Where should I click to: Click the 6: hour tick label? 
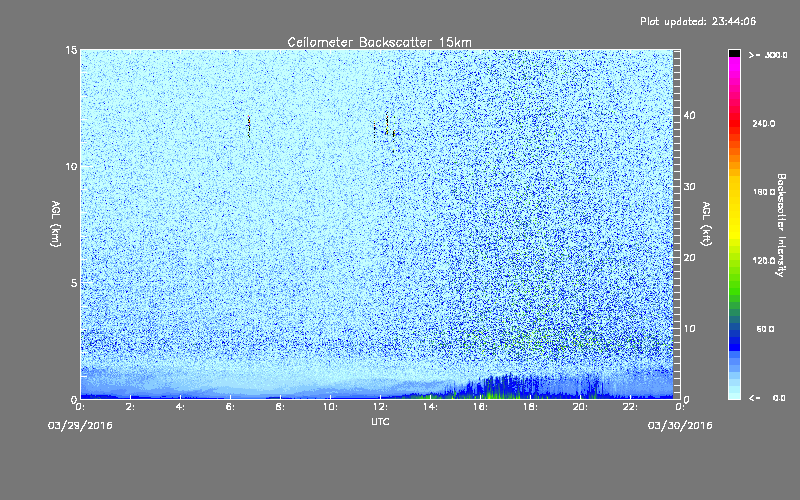231,407
